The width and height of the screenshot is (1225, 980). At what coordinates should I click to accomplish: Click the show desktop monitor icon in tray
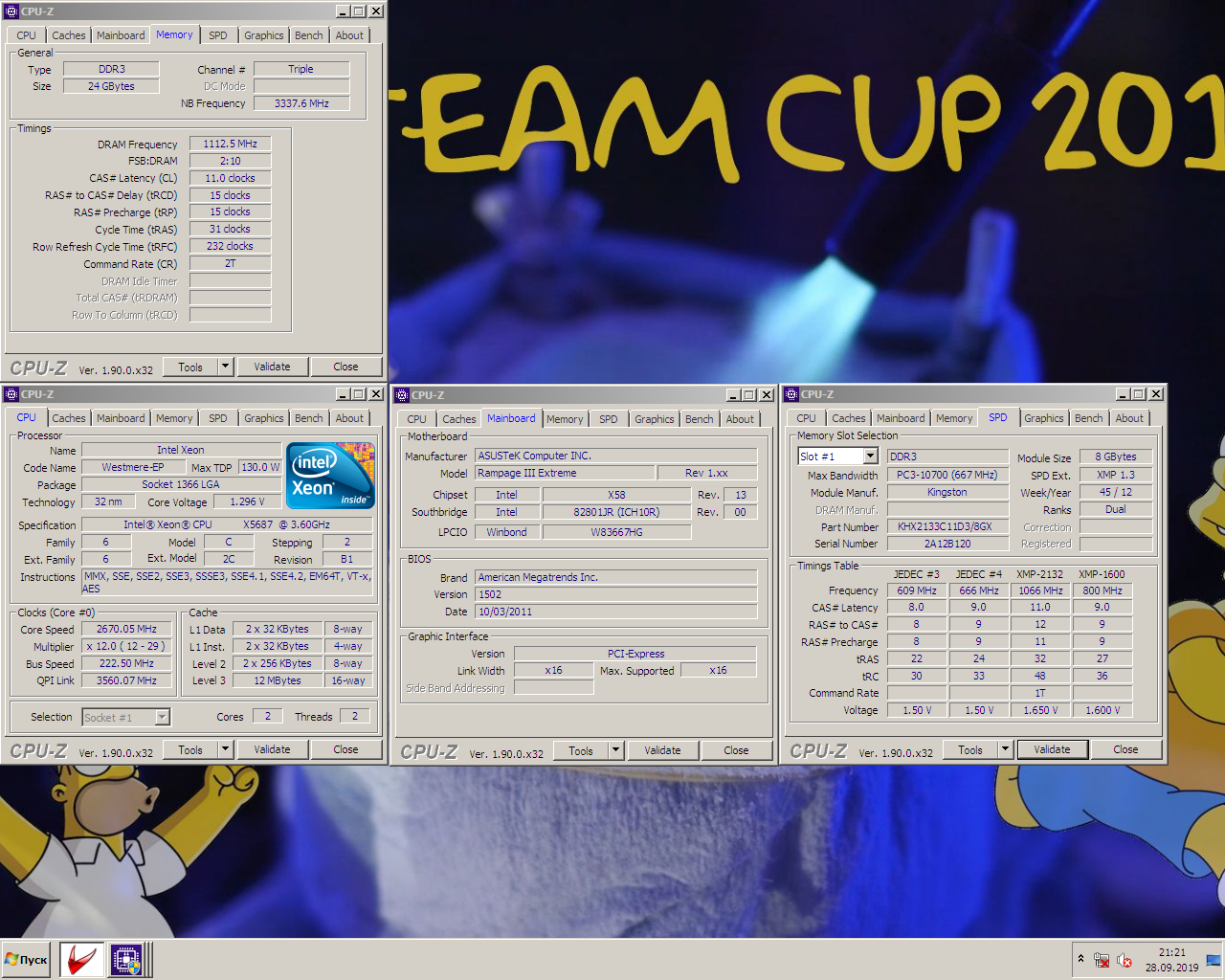click(1213, 960)
